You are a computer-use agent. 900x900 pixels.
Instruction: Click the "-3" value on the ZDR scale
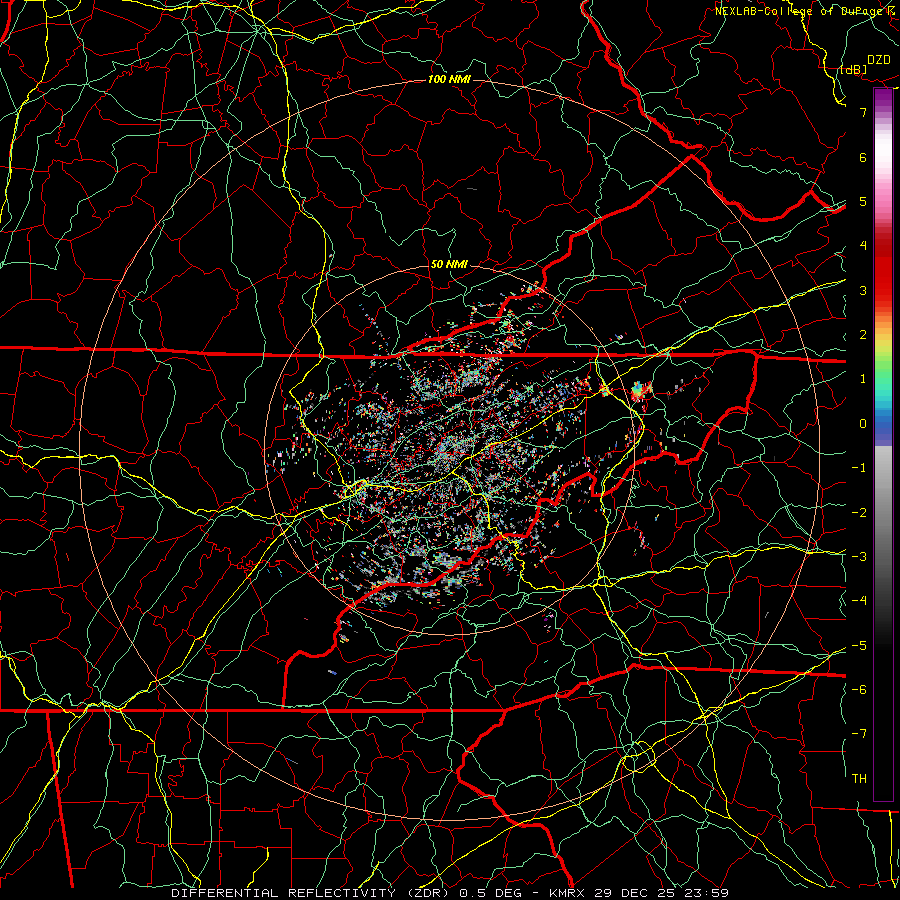pos(859,556)
